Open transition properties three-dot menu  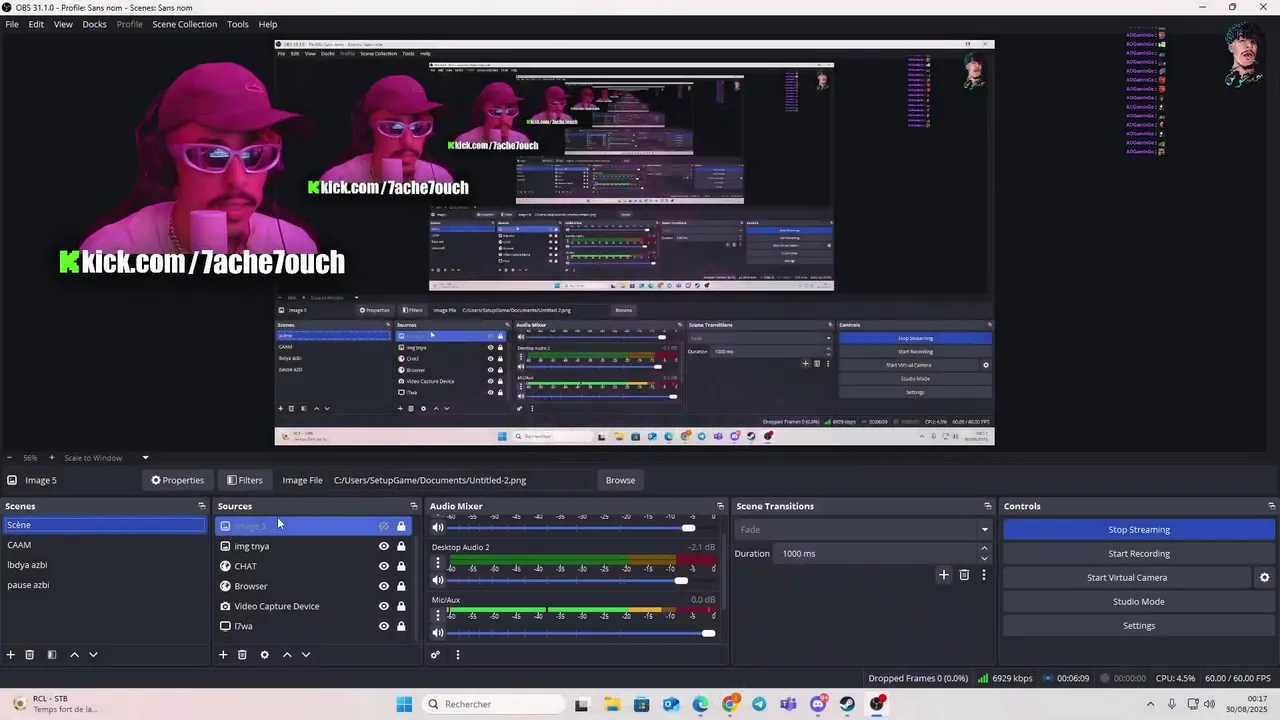[x=984, y=575]
